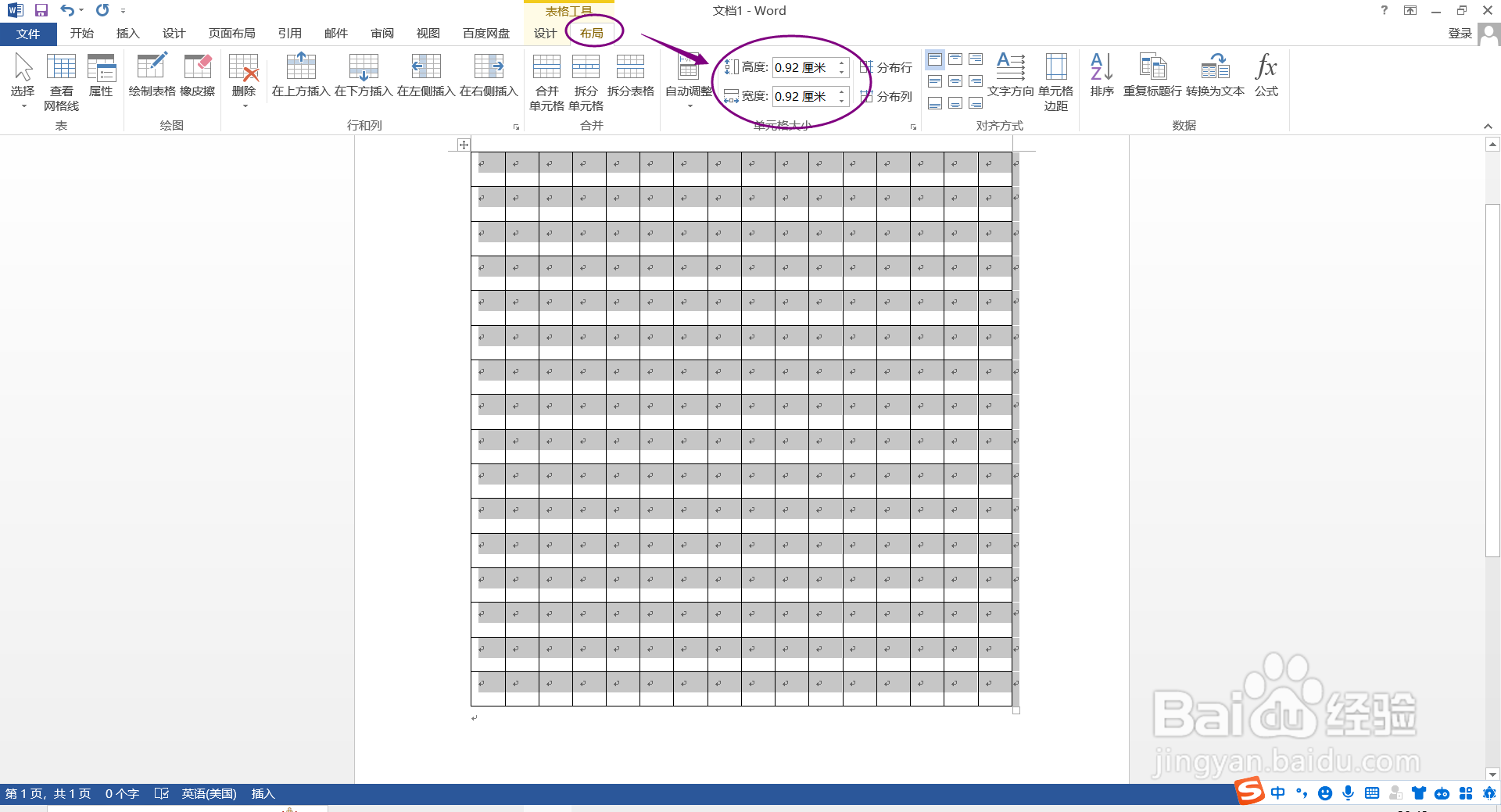Decrease column width with spinner down arrow

(842, 101)
